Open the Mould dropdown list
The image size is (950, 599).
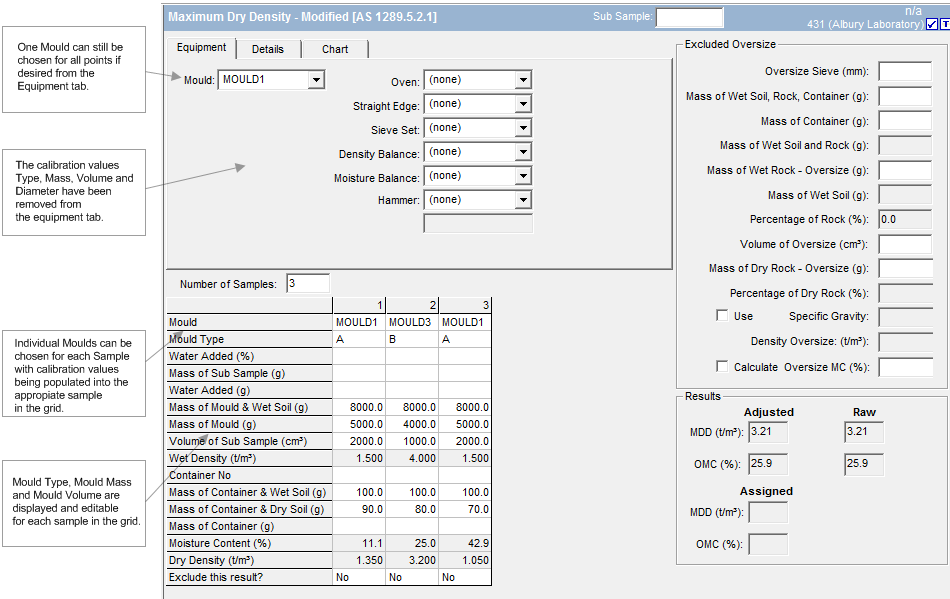pos(316,80)
